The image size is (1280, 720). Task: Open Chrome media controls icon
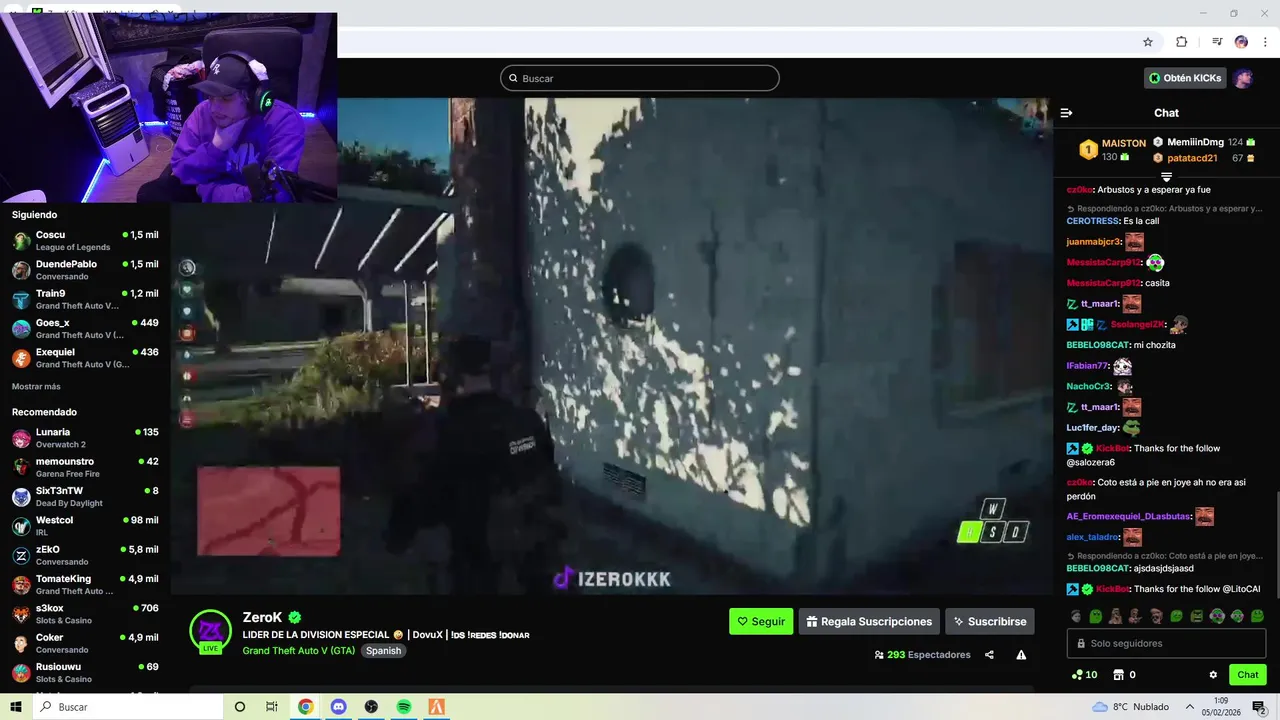1217,42
